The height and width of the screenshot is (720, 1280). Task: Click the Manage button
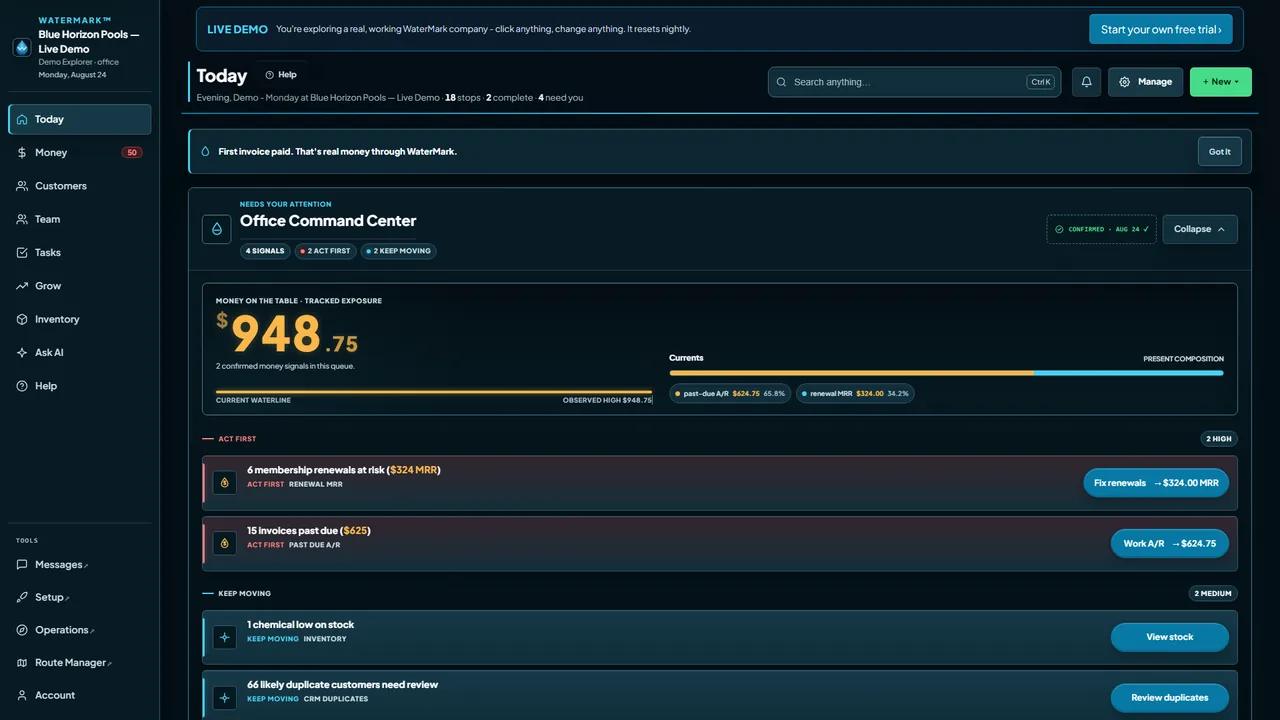1146,82
